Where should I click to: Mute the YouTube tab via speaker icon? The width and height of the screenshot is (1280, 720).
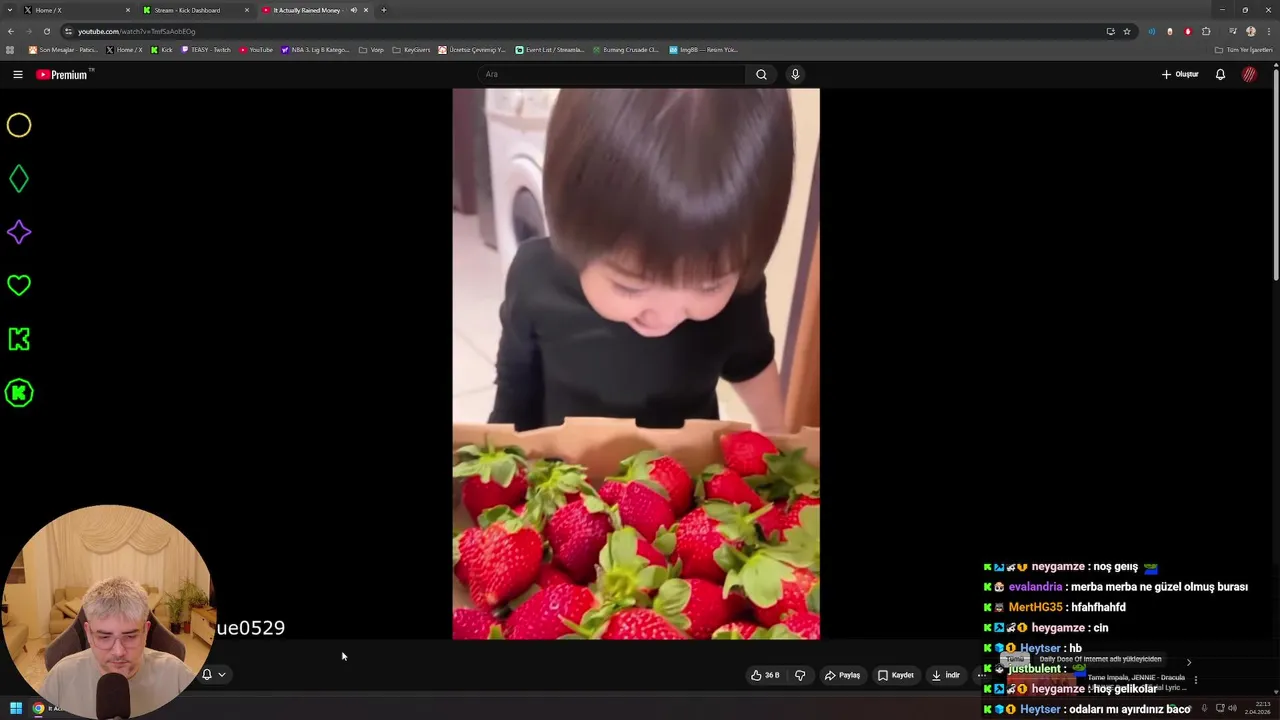[x=353, y=10]
